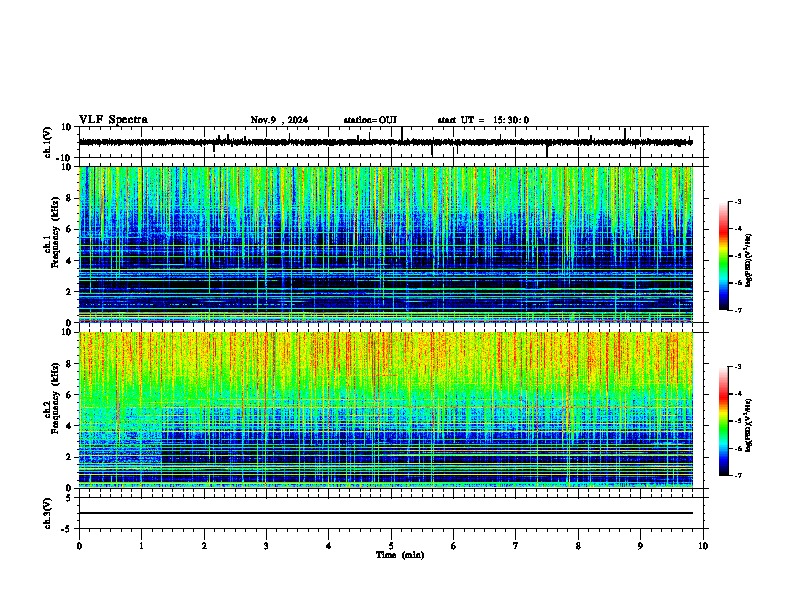Click inside the ch.2 spectrogram panel

pyautogui.click(x=386, y=410)
